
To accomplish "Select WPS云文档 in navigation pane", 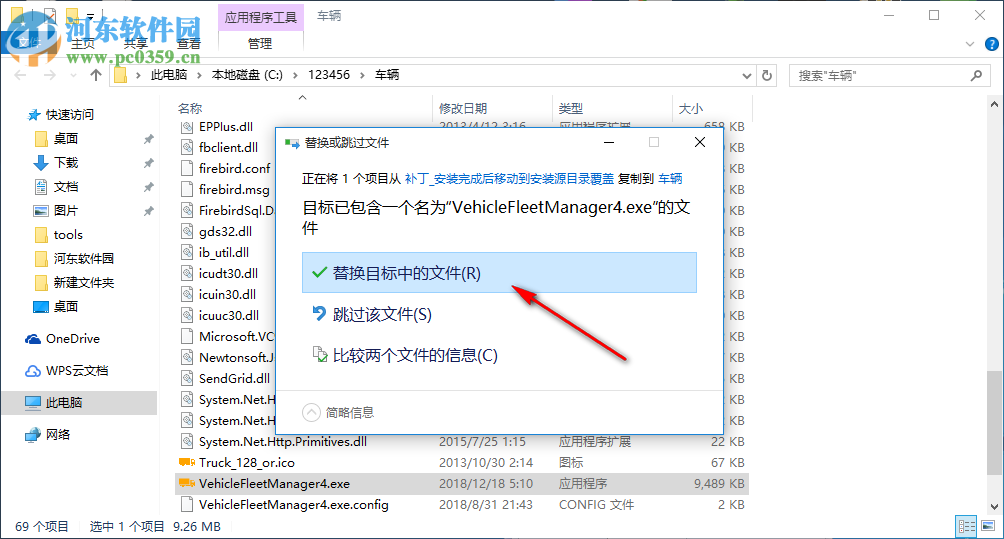I will pos(77,371).
